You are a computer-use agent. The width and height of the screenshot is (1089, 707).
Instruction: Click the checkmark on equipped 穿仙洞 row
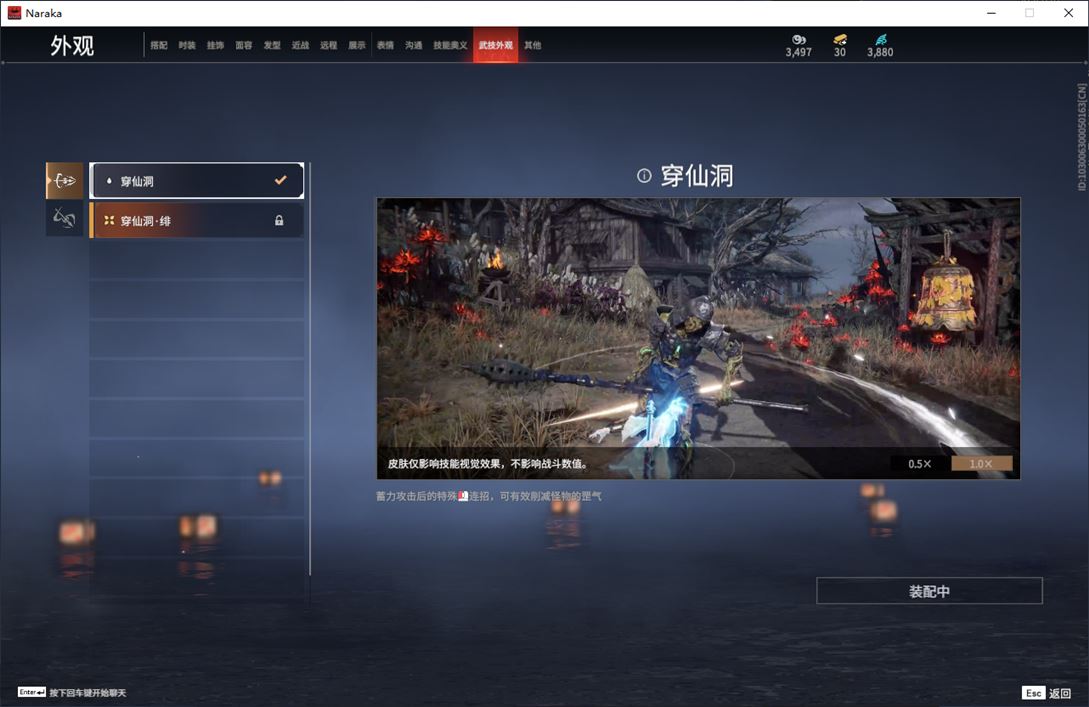(281, 181)
